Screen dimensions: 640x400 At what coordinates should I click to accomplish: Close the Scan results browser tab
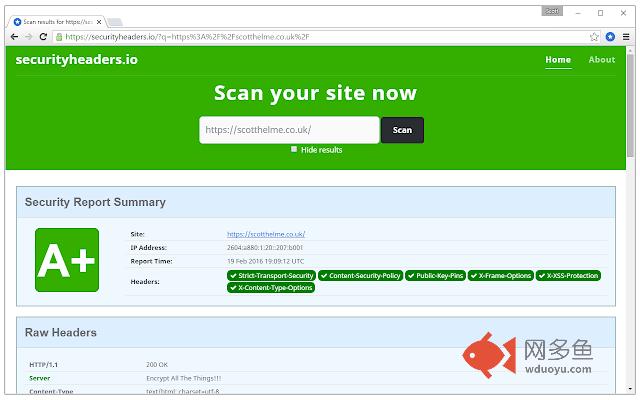tap(99, 22)
